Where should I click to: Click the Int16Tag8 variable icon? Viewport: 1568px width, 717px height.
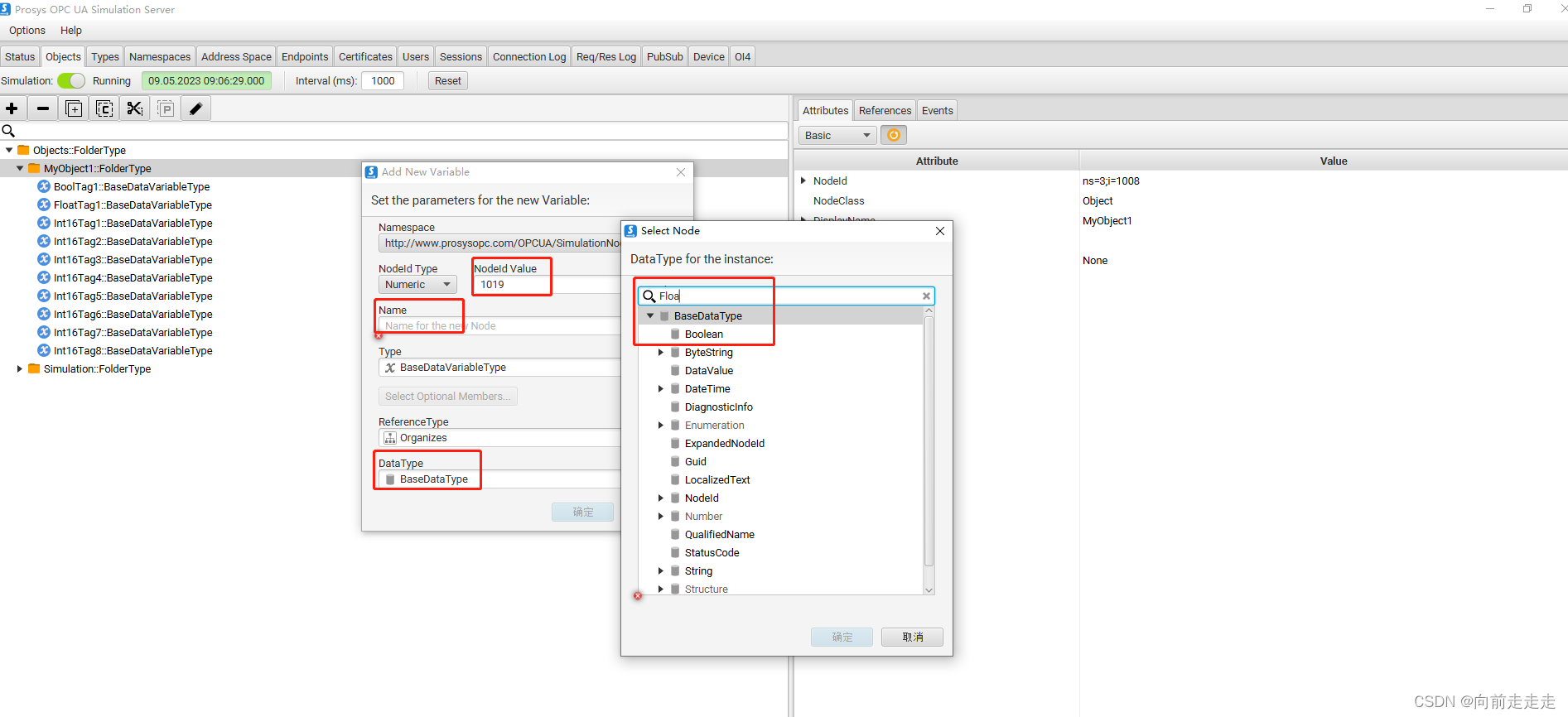click(x=44, y=350)
